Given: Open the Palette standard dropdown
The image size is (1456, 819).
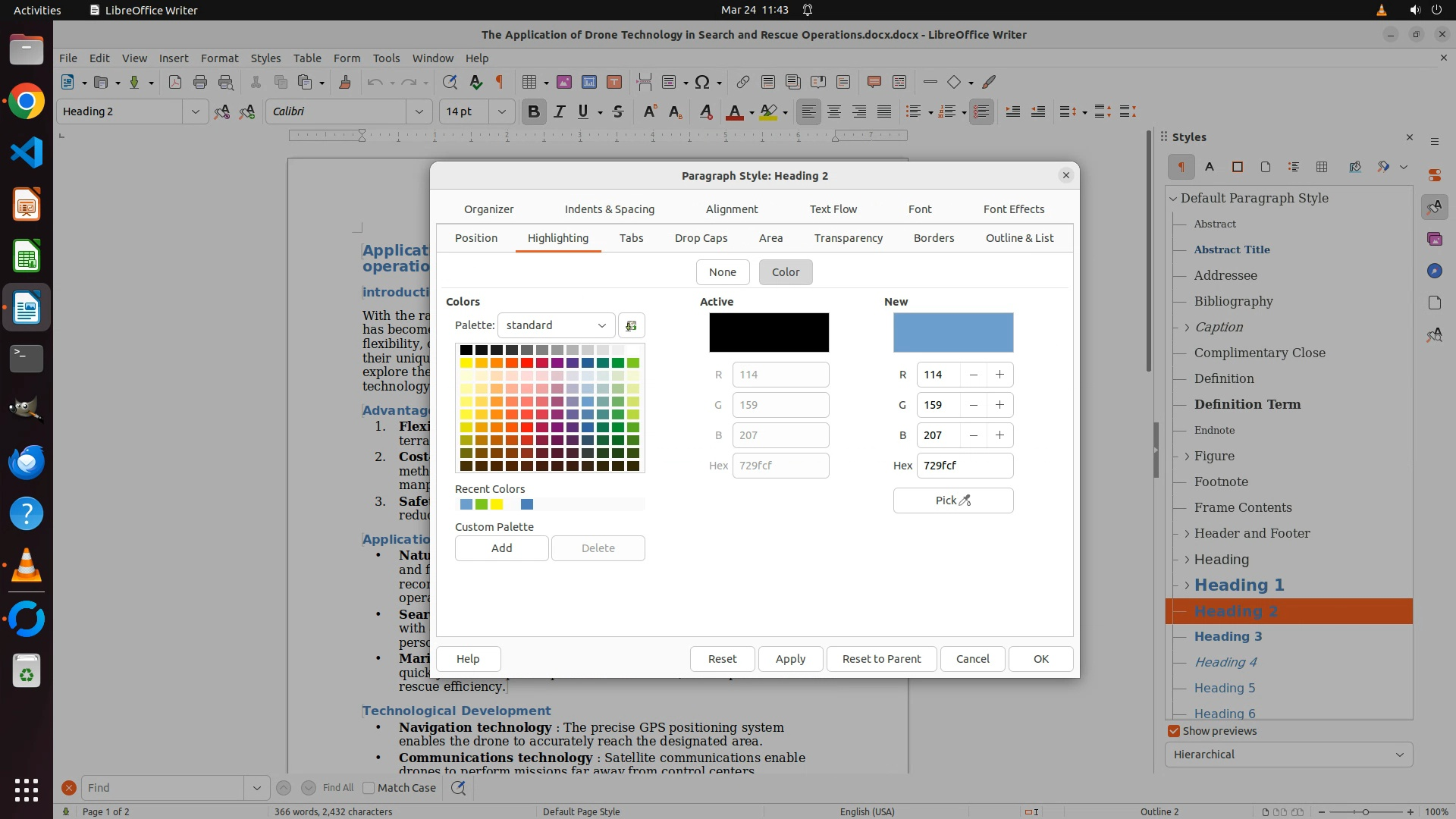Looking at the screenshot, I should 556,325.
